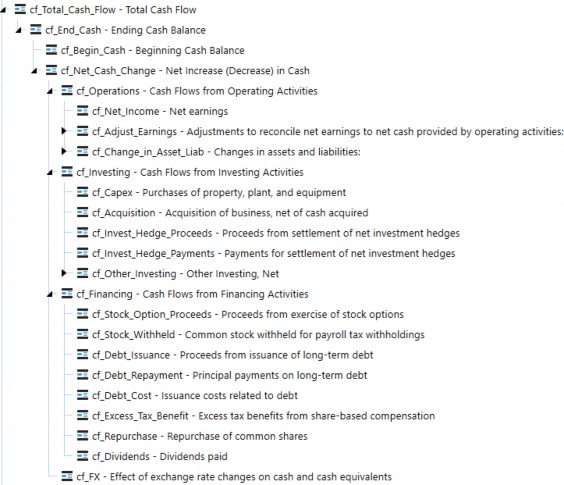
Task: Collapse the cf_End_Cash node
Action: click(x=19, y=31)
